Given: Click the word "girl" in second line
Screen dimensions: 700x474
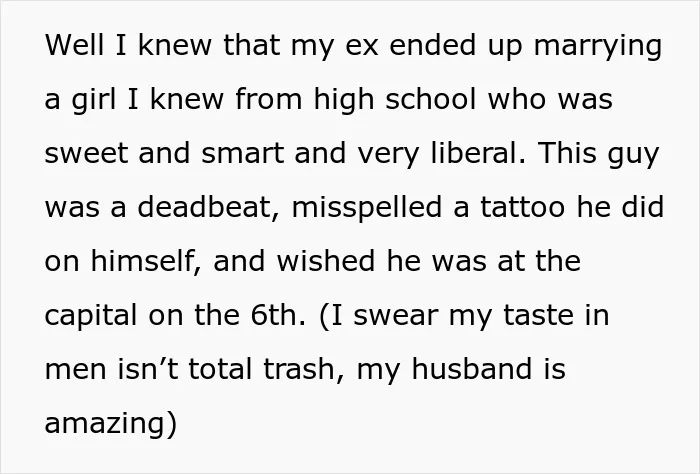Looking at the screenshot, I should click(x=94, y=101).
